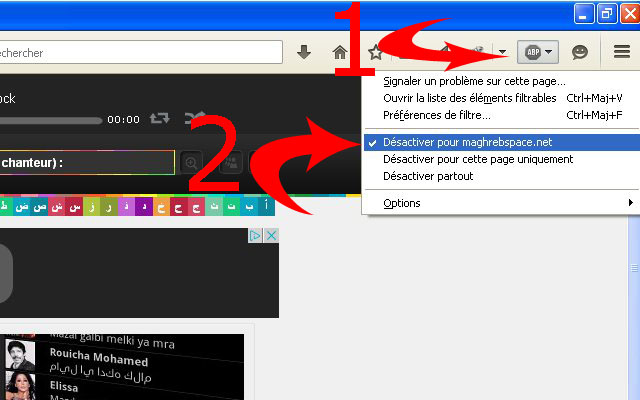Open the smiley chat bubble toolbar icon
Viewport: 640px width, 400px height.
[x=580, y=52]
